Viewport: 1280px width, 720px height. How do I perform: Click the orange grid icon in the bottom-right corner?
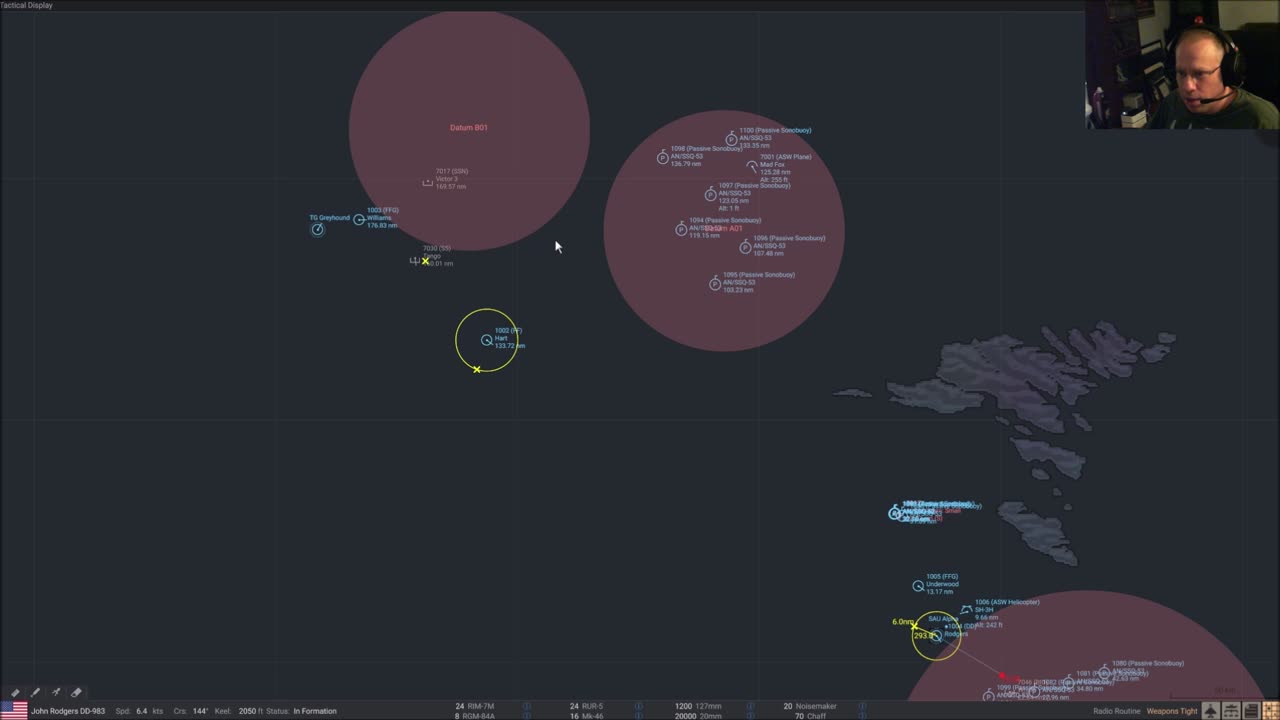pyautogui.click(x=1270, y=711)
